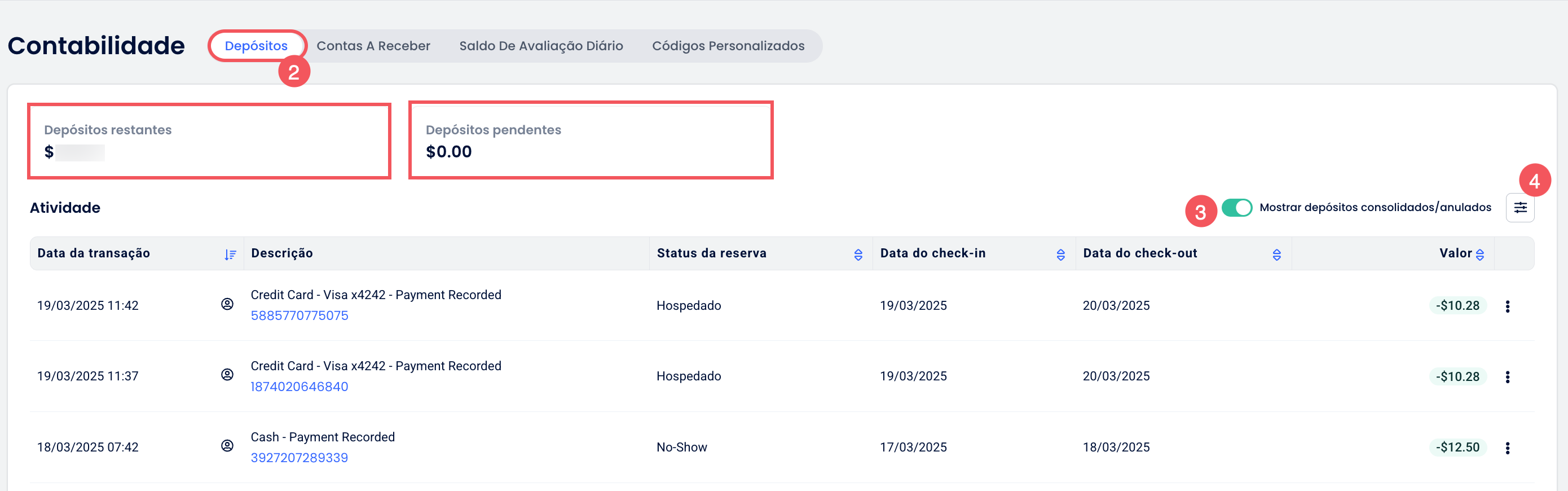Open three-dot menu for reservation 1874020646840
The image size is (1568, 491).
(x=1507, y=377)
